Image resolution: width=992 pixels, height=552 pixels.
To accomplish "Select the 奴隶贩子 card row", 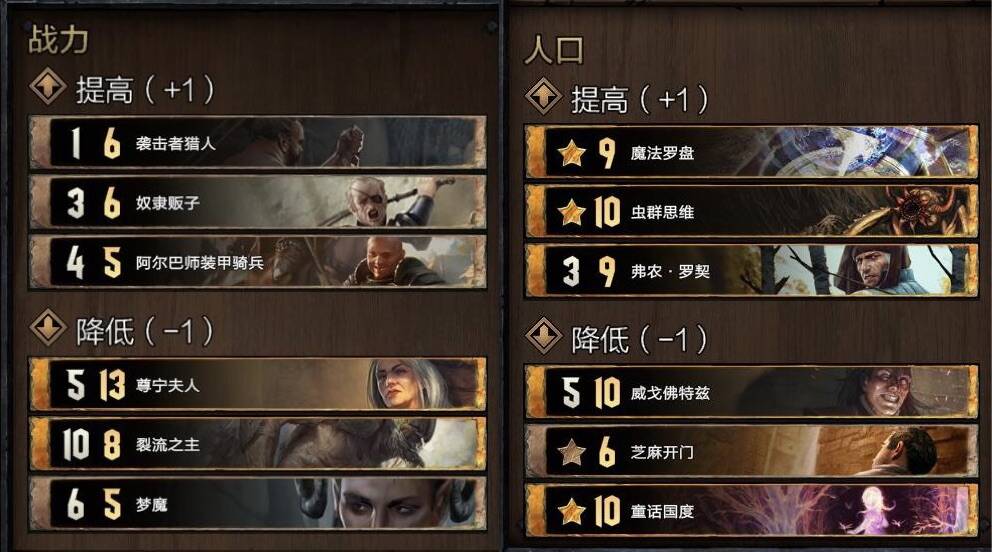I will coord(258,202).
